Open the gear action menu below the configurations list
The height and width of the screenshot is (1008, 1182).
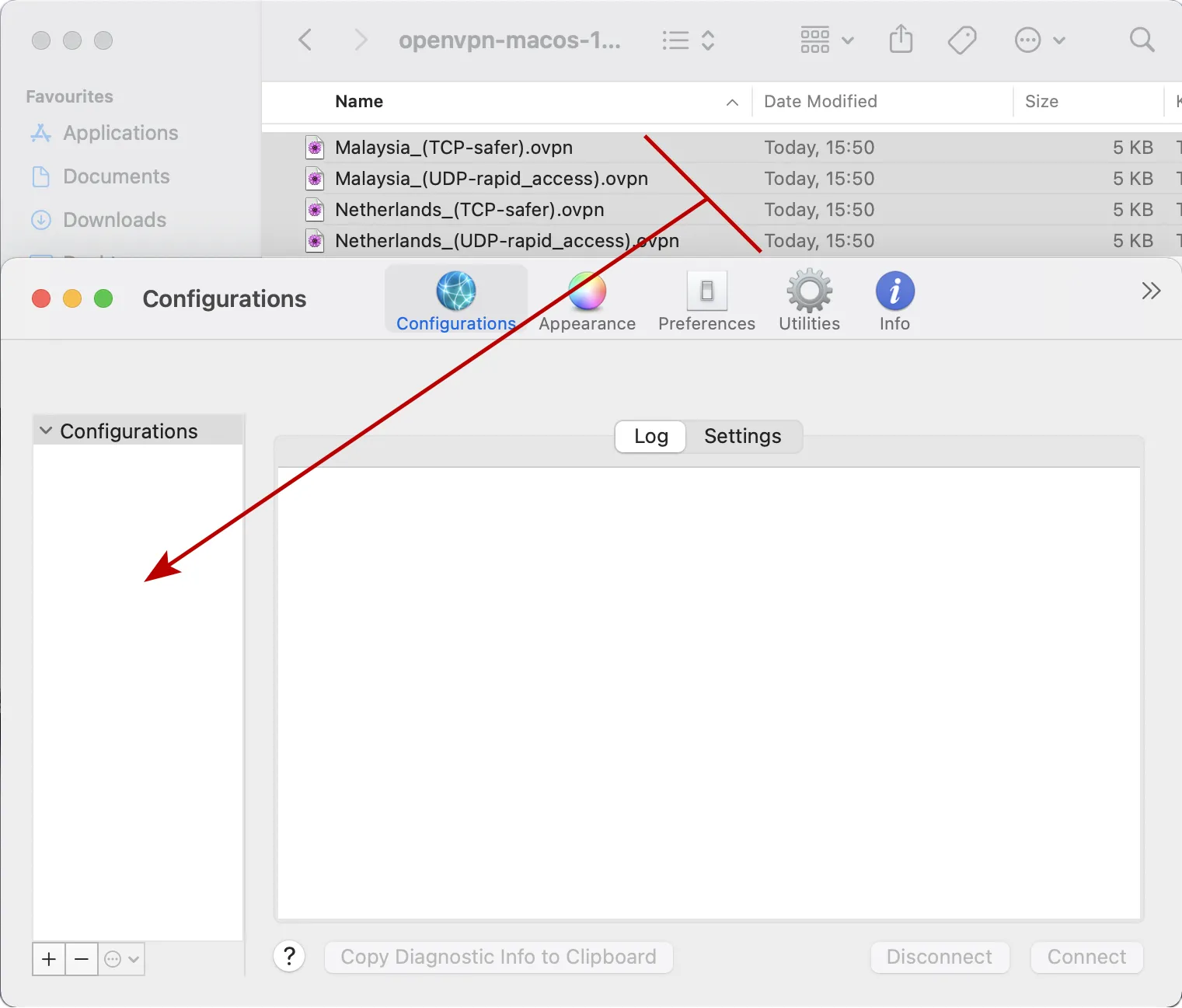[x=120, y=959]
